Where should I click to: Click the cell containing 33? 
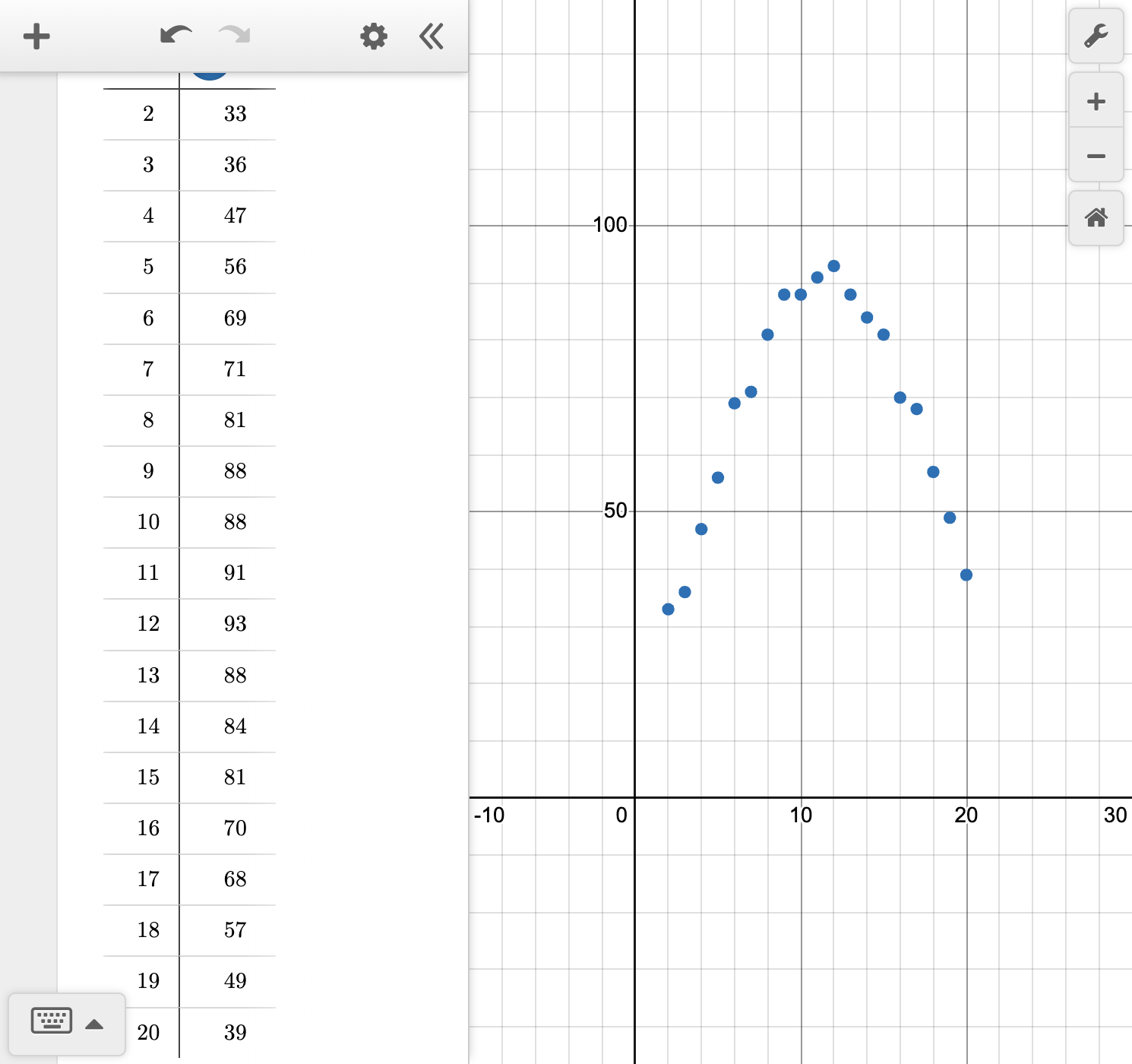[236, 114]
